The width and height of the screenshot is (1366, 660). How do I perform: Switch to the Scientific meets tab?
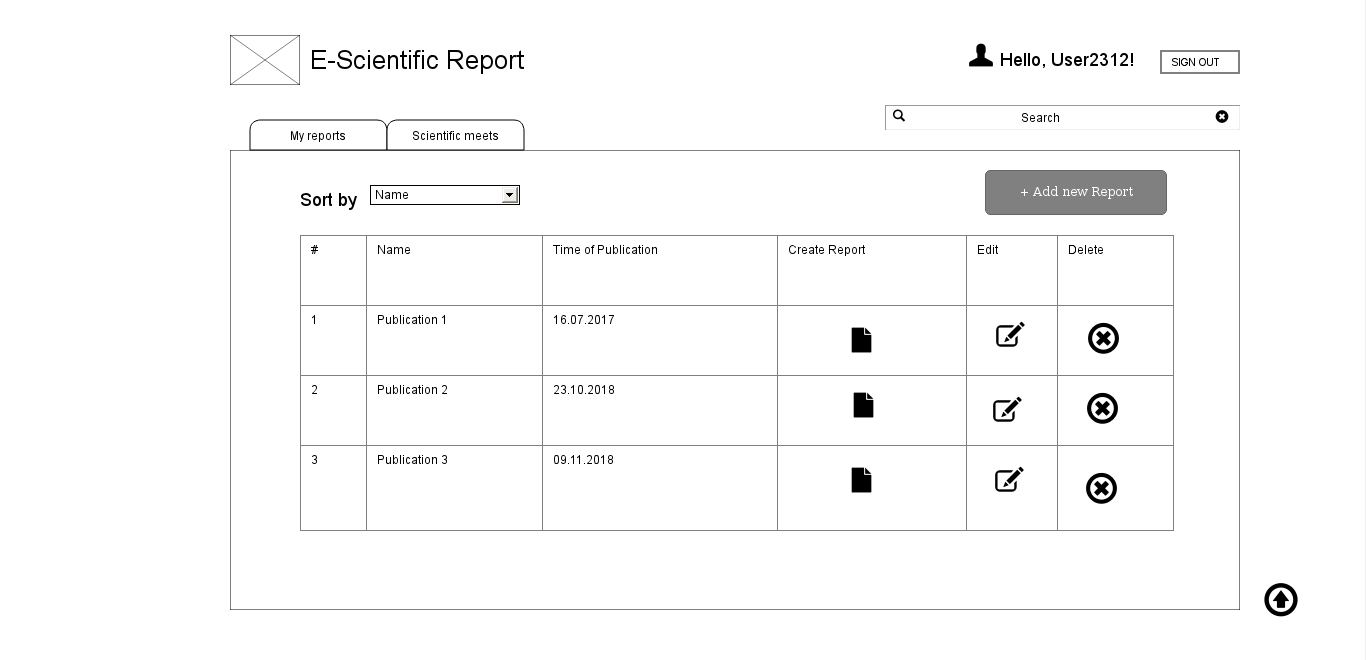click(455, 136)
